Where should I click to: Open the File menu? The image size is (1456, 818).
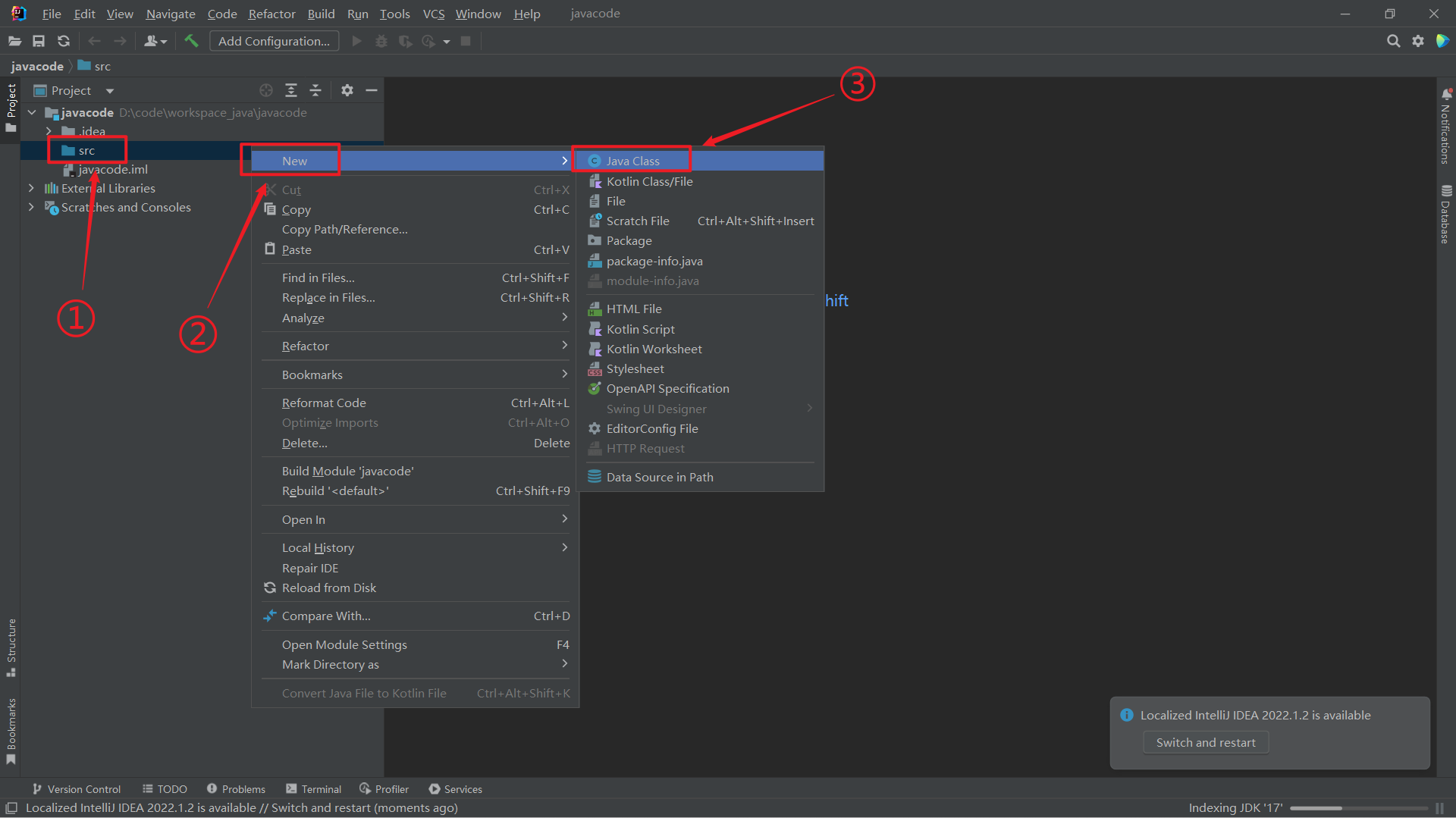[52, 14]
